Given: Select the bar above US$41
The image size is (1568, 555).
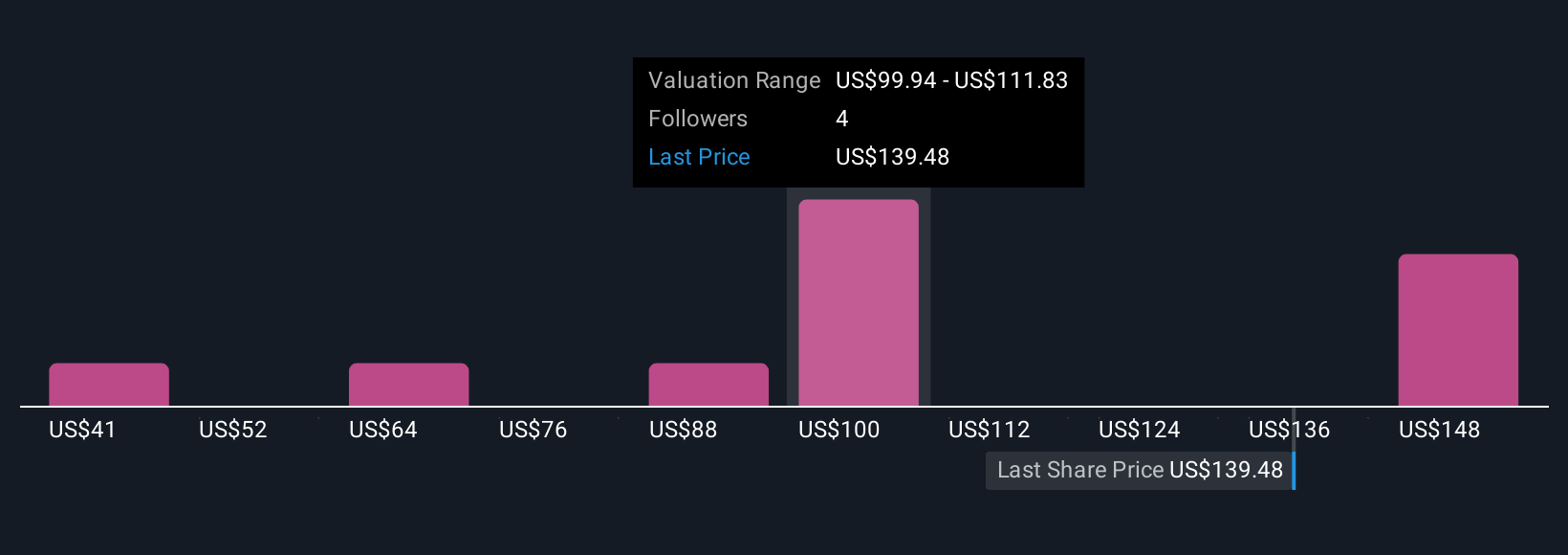Looking at the screenshot, I should coord(109,385).
